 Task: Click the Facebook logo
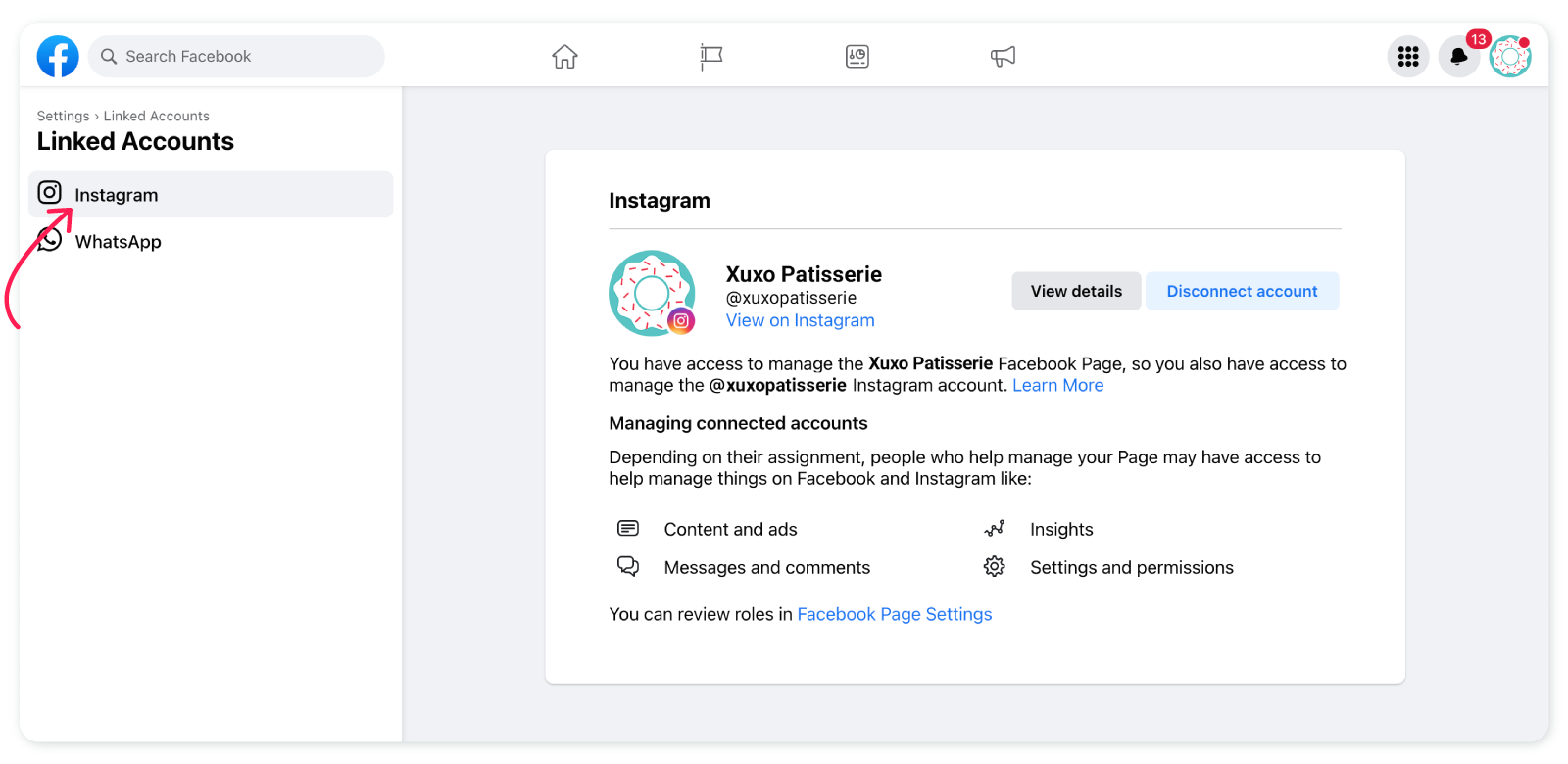(x=58, y=57)
